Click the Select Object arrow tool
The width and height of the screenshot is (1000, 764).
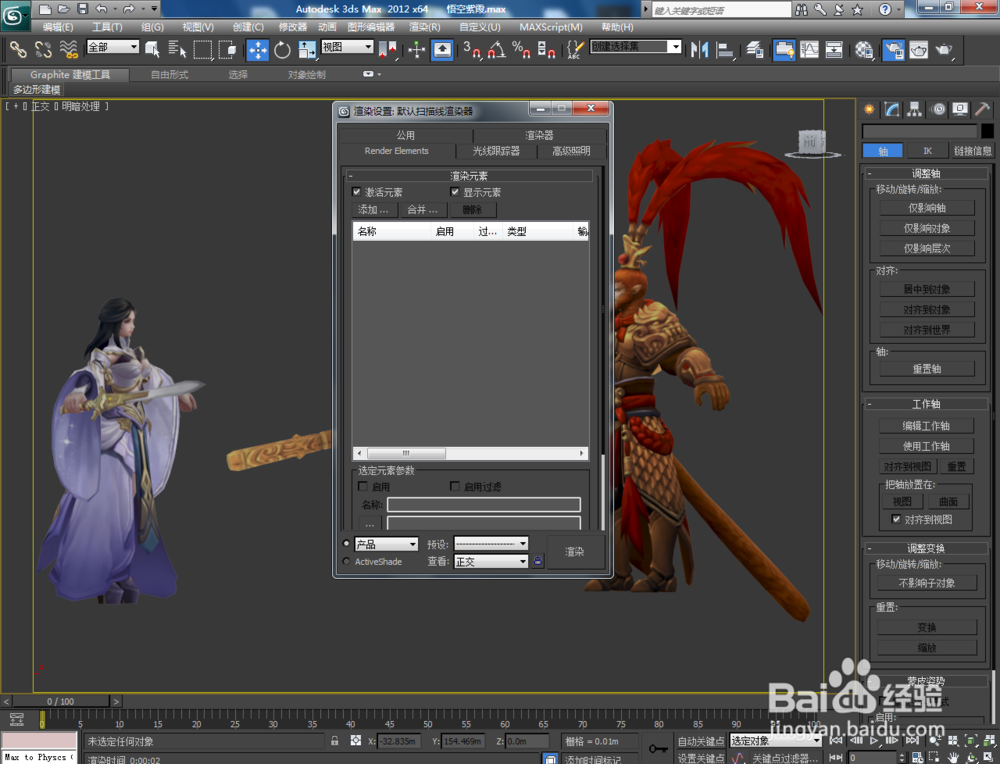[x=152, y=49]
